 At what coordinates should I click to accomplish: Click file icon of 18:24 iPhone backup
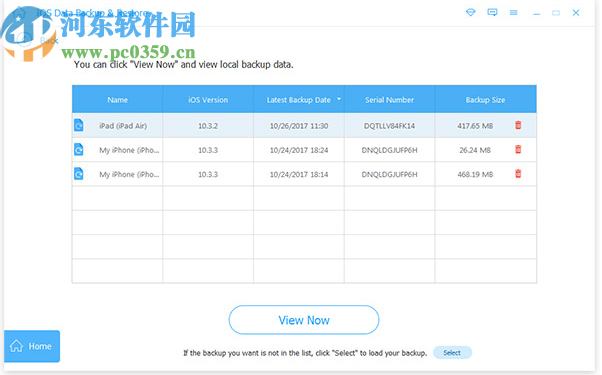tap(79, 149)
